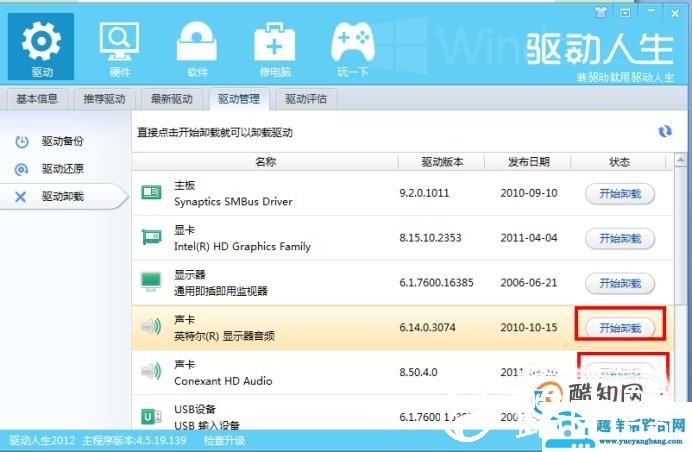Click the USB 输入设备 row text
692x452 pixels.
click(x=207, y=426)
